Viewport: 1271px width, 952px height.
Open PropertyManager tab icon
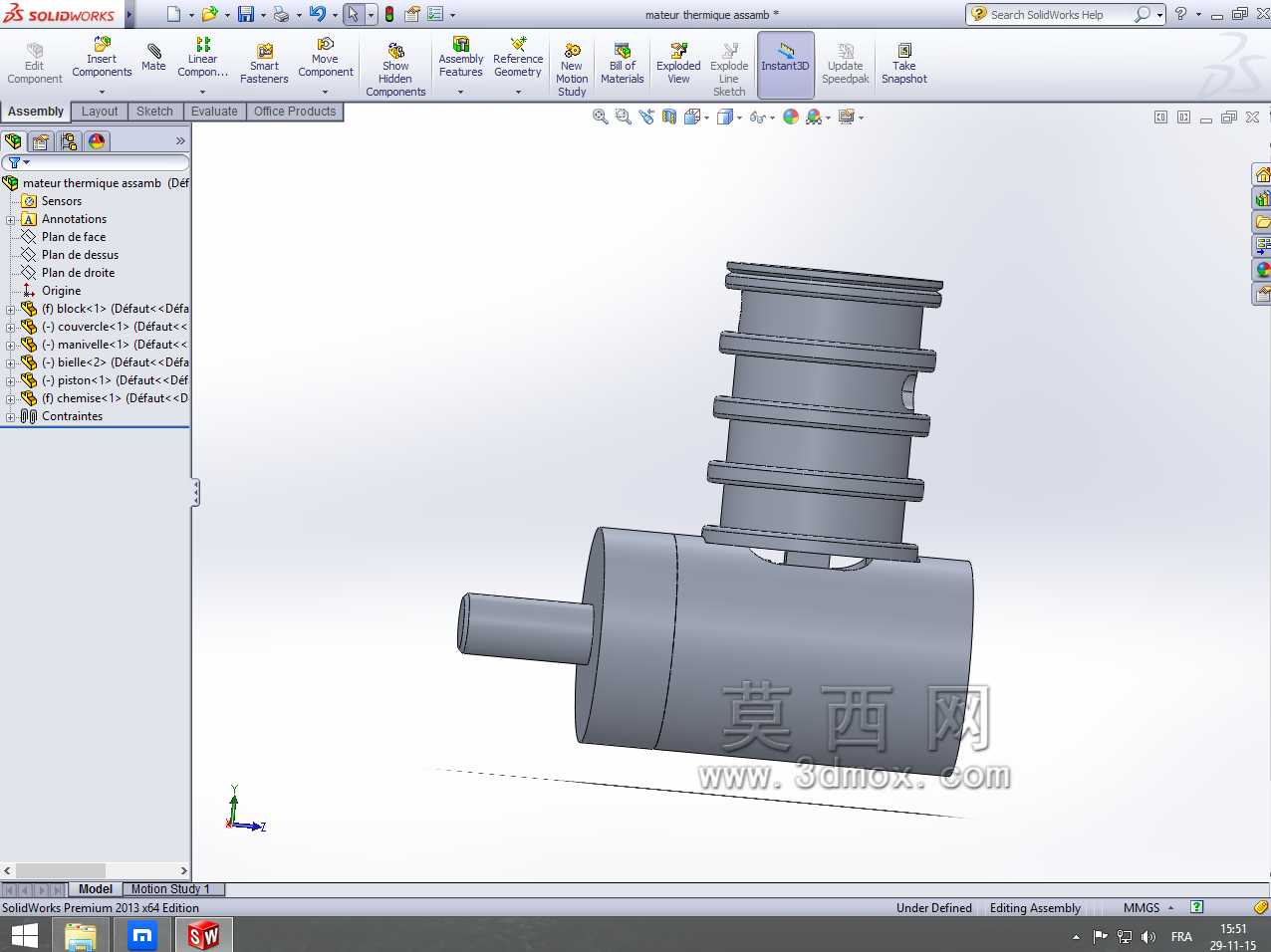pyautogui.click(x=41, y=141)
